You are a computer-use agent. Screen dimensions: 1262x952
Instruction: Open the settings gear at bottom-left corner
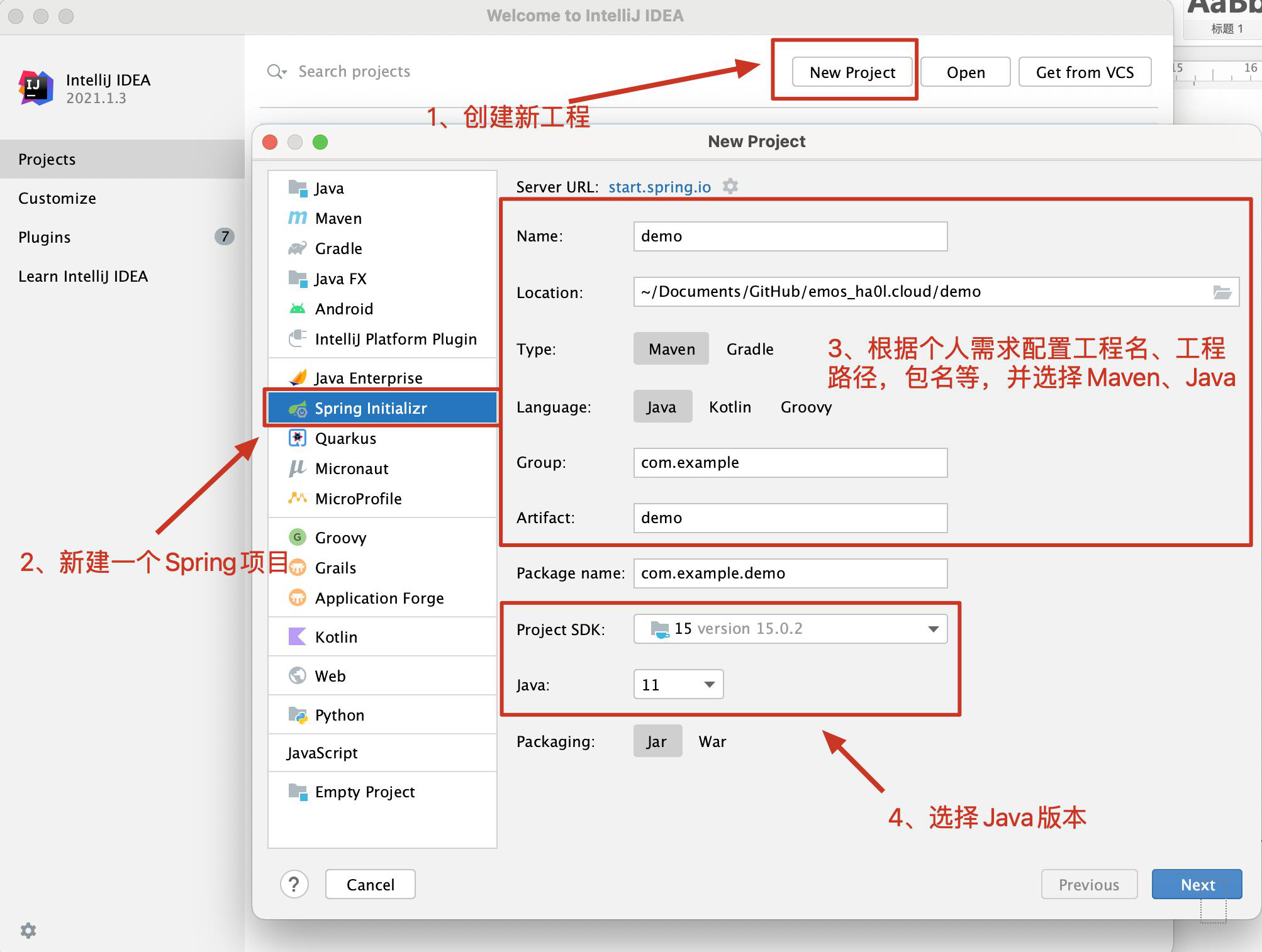click(x=28, y=930)
